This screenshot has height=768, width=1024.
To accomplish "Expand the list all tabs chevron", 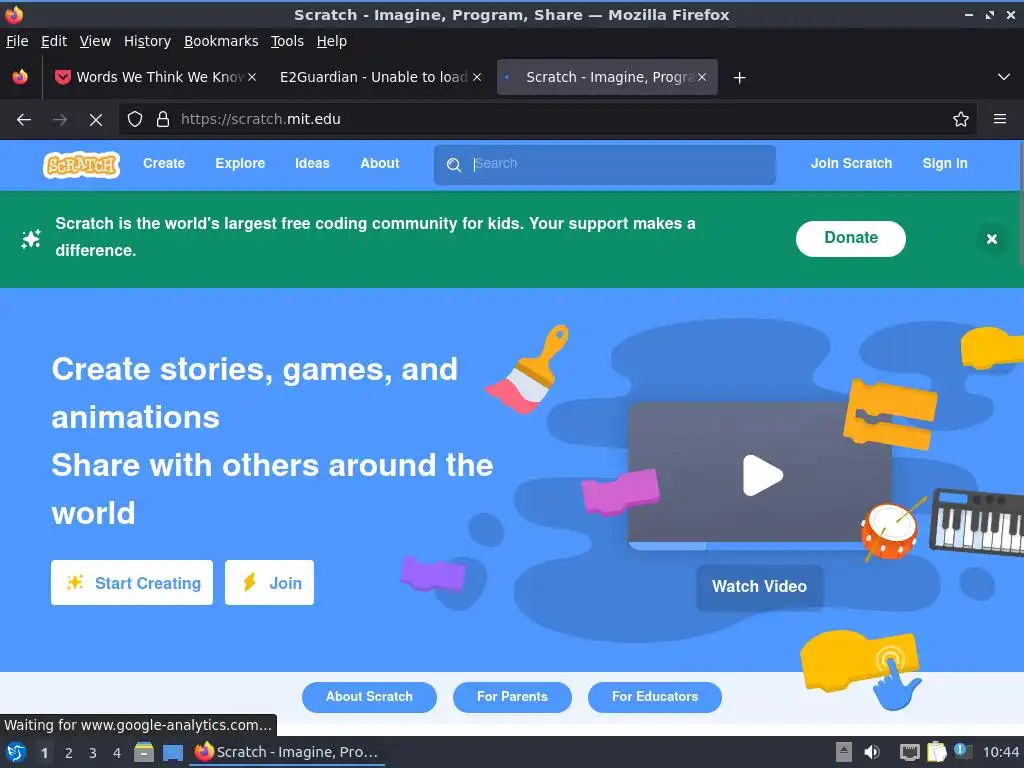I will 1004,77.
